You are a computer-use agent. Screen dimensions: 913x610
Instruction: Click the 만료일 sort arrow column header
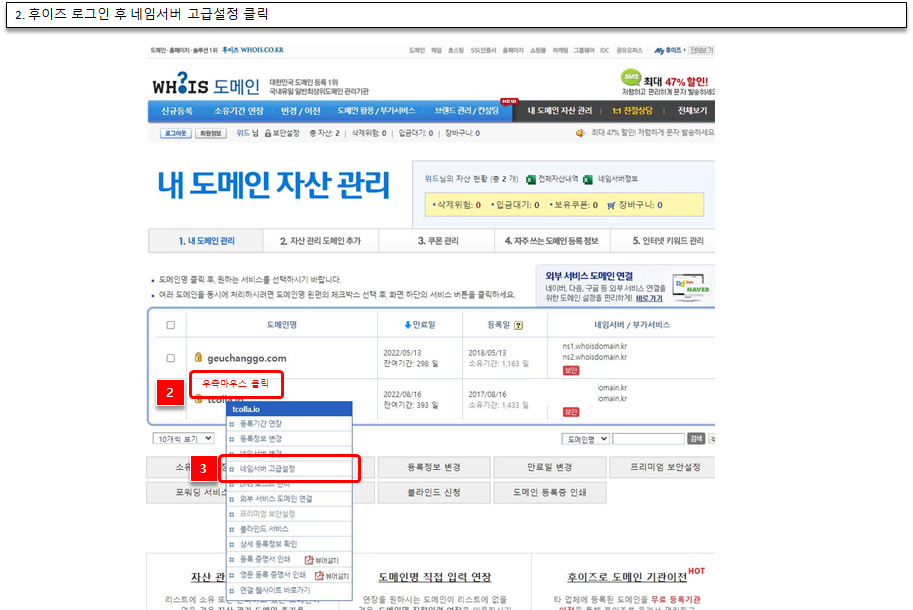(x=420, y=325)
